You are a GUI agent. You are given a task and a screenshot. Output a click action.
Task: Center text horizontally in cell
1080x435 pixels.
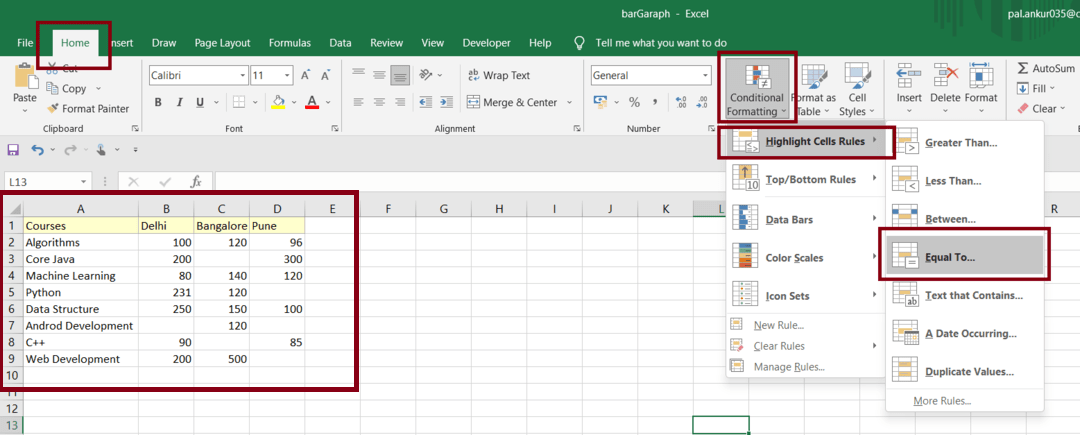click(379, 103)
